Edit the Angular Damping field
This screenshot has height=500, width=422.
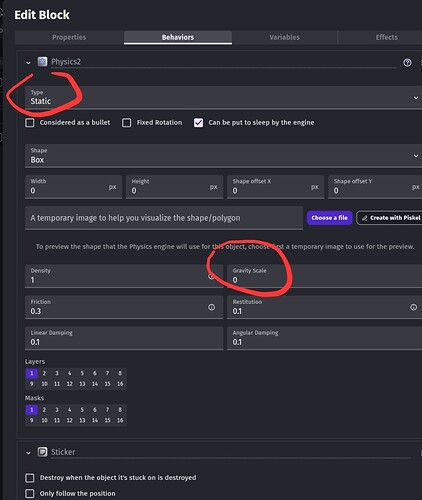click(325, 338)
